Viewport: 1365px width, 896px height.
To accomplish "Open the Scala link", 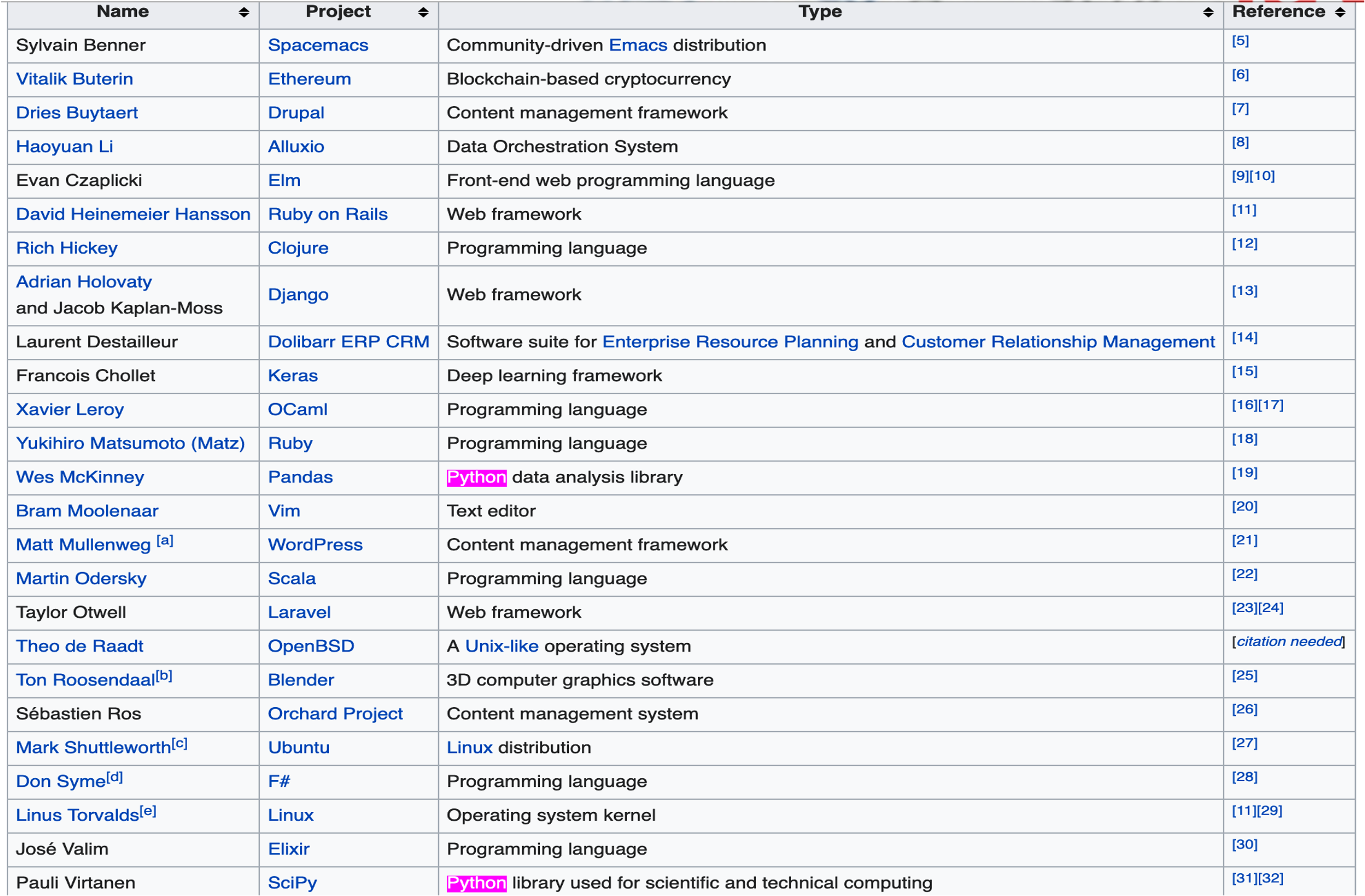I will pyautogui.click(x=291, y=579).
